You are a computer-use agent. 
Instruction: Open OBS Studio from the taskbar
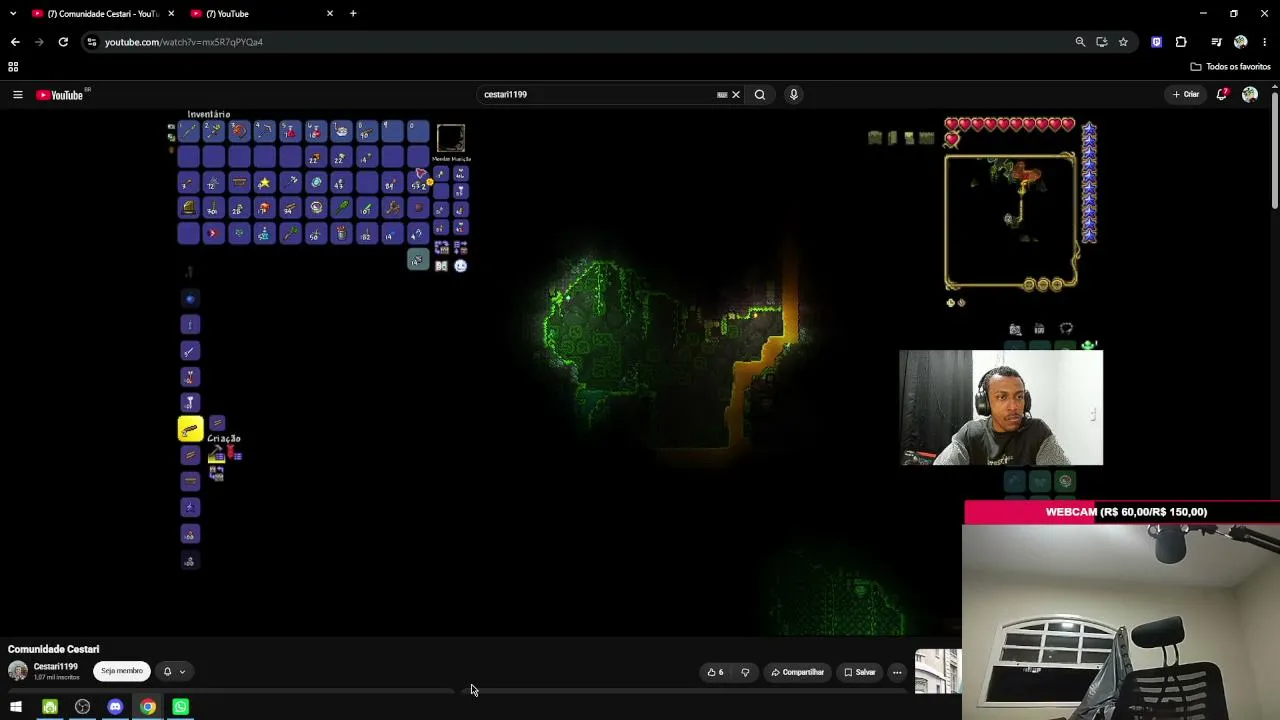tap(82, 707)
